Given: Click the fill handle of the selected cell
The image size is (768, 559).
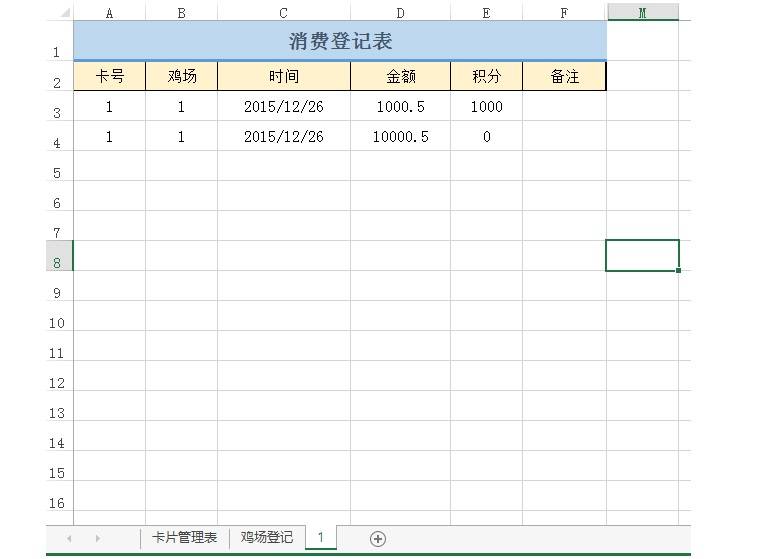Looking at the screenshot, I should point(678,270).
